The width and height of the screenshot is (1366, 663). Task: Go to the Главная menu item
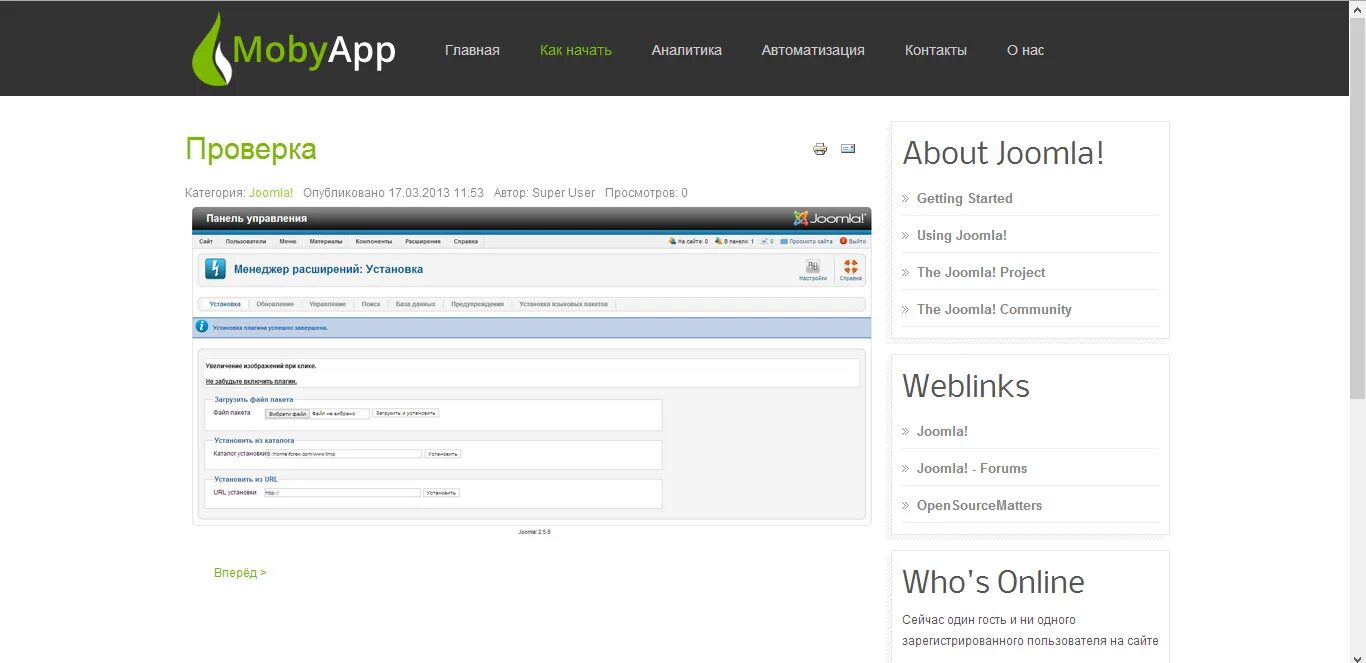tap(472, 50)
